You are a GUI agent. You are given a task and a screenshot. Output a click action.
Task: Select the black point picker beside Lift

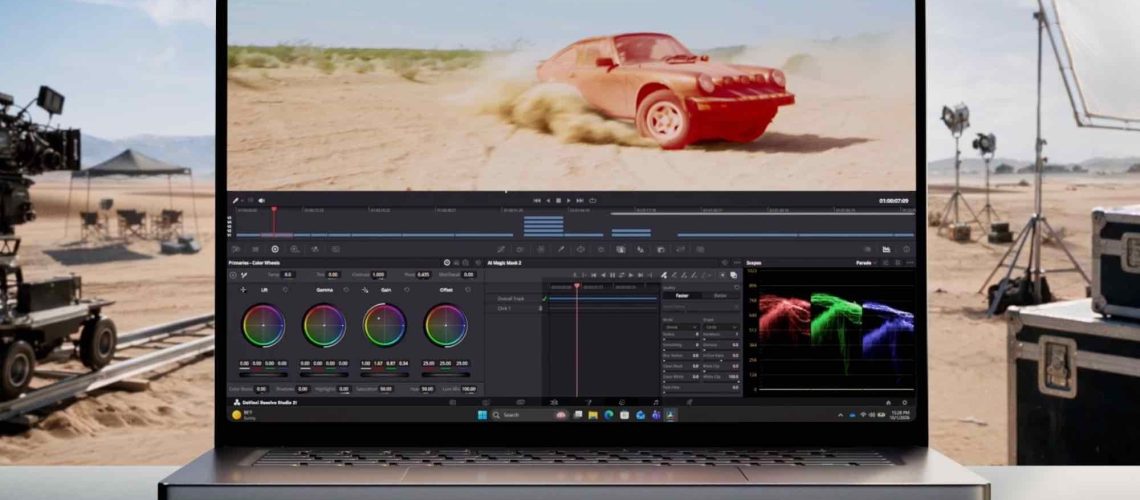pyautogui.click(x=243, y=289)
